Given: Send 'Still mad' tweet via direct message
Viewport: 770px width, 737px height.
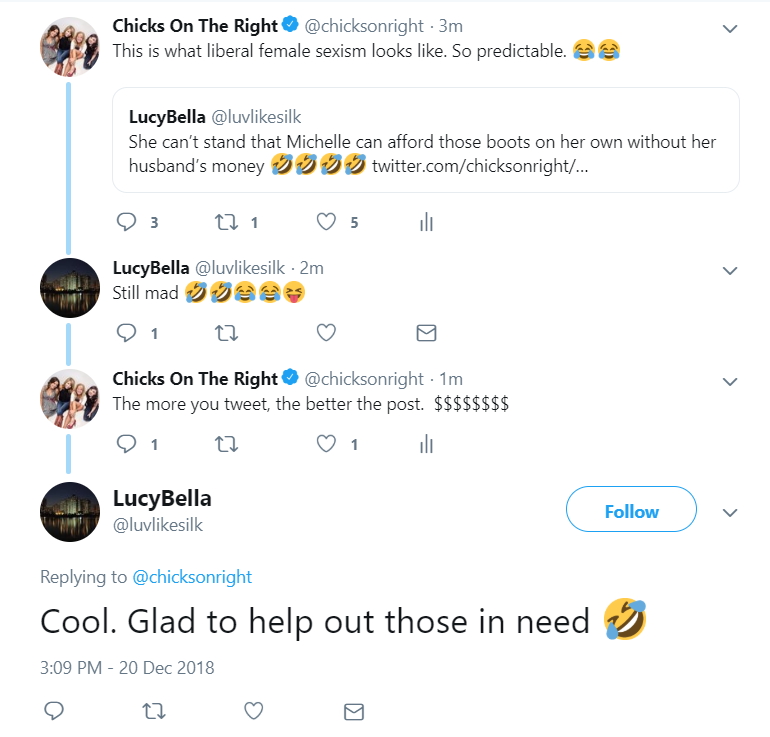Looking at the screenshot, I should coord(426,333).
